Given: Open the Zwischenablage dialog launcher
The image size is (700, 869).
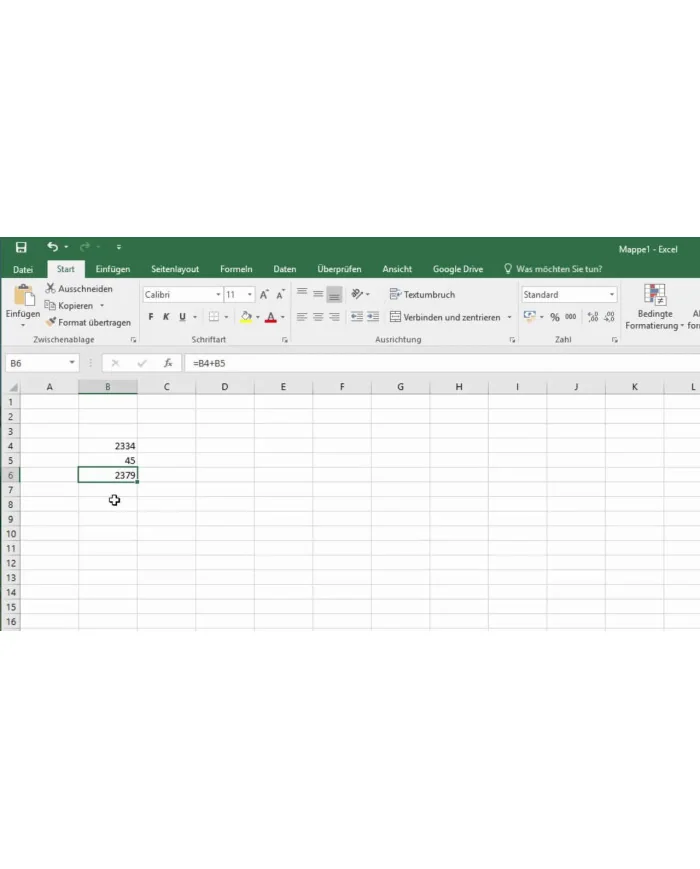Looking at the screenshot, I should tap(133, 340).
